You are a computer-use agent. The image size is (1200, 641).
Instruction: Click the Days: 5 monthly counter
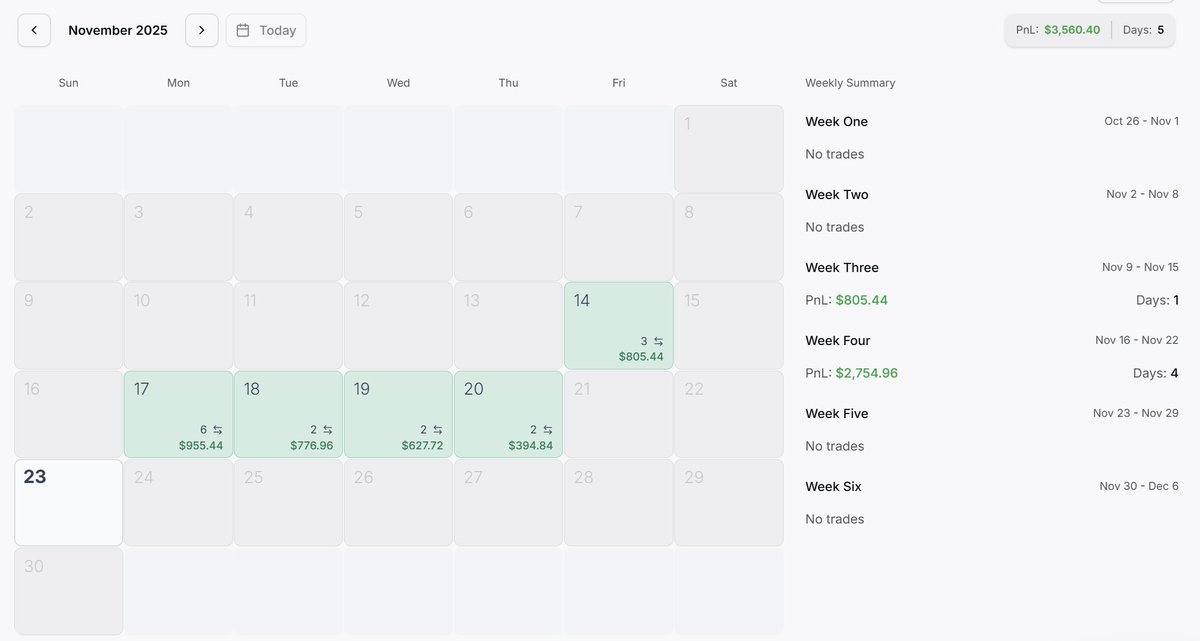(1143, 30)
